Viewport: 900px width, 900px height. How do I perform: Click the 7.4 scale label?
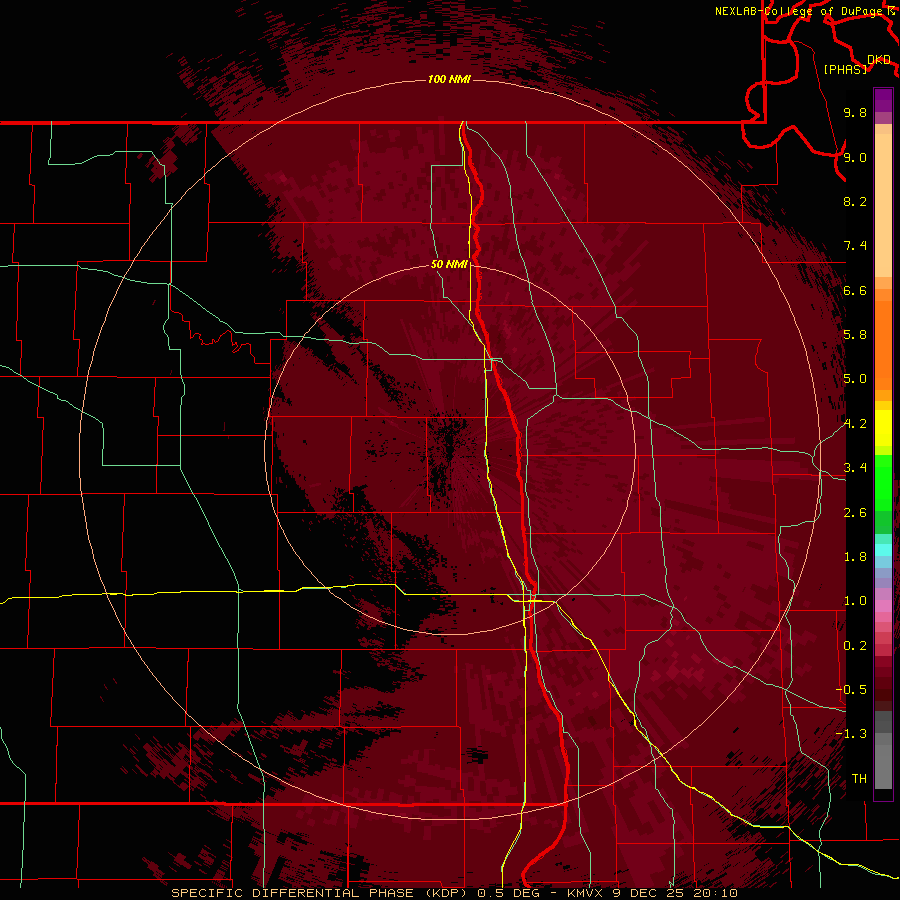[x=855, y=246]
